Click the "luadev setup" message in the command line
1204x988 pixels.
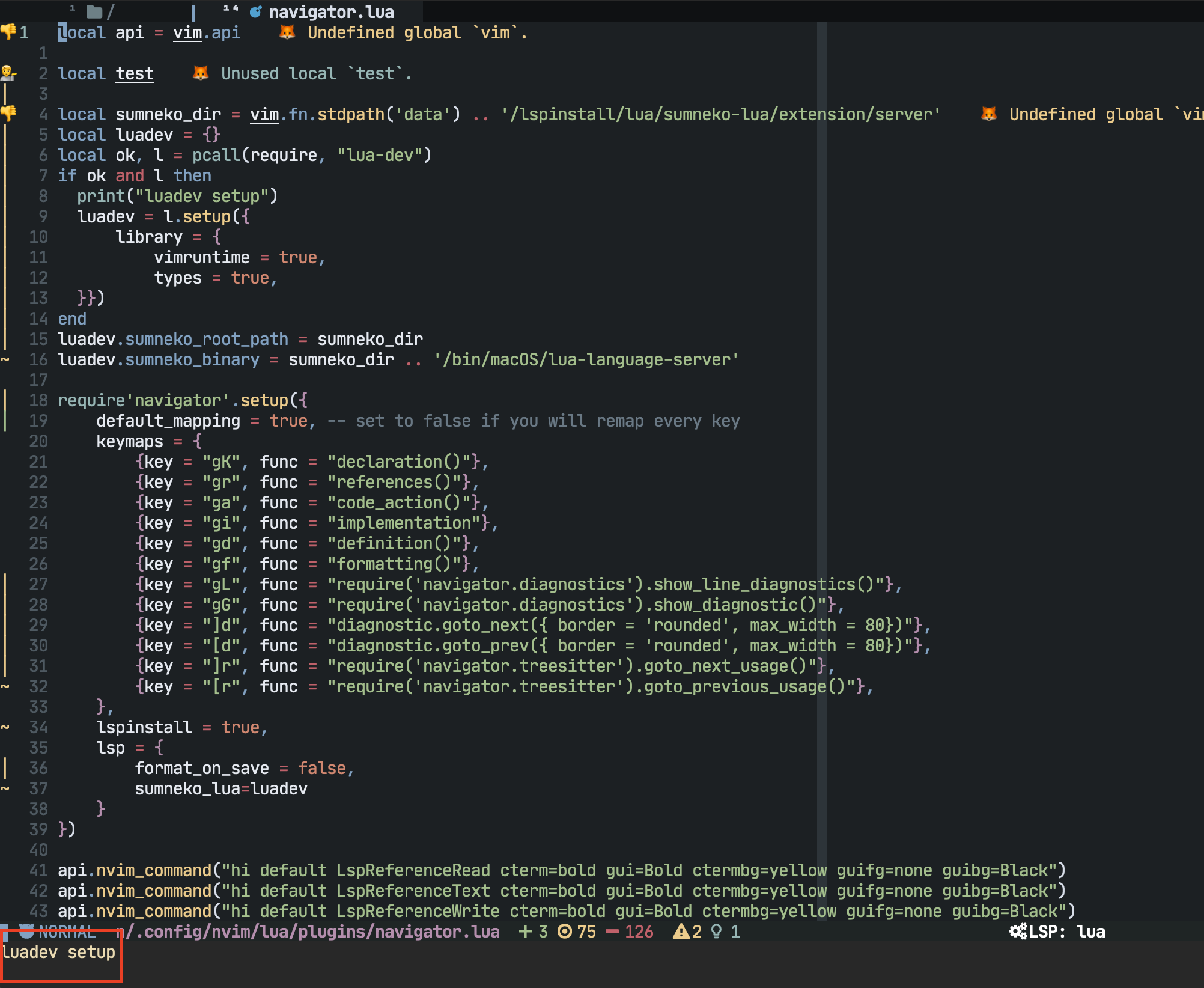(x=58, y=952)
